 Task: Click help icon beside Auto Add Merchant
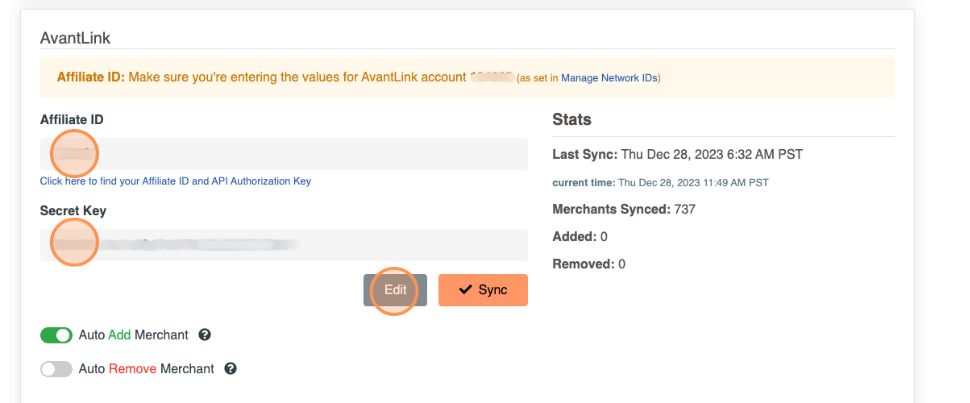[x=205, y=336]
